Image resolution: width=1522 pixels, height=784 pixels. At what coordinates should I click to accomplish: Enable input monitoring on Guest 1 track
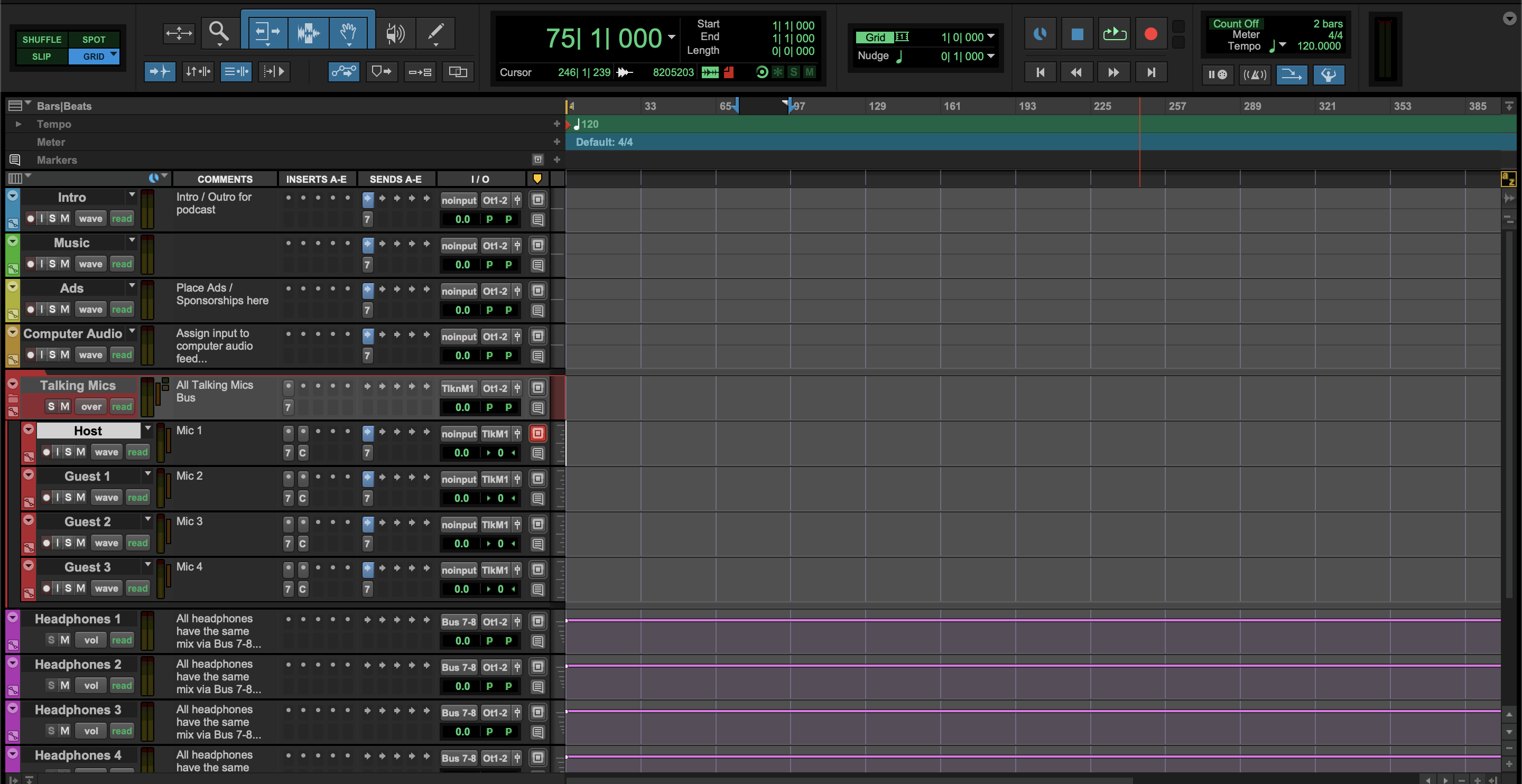[57, 498]
